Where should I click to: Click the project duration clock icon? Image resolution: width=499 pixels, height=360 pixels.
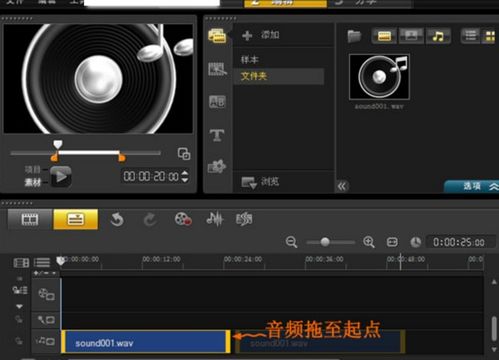pos(415,242)
